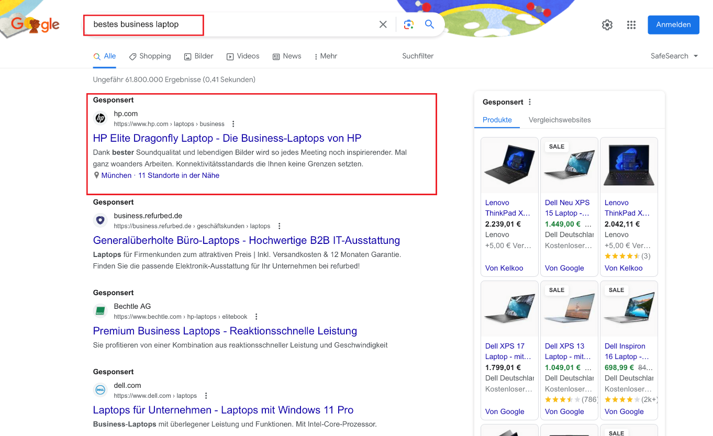Click Von Google under Dell XPS 13
713x436 pixels.
coord(564,411)
